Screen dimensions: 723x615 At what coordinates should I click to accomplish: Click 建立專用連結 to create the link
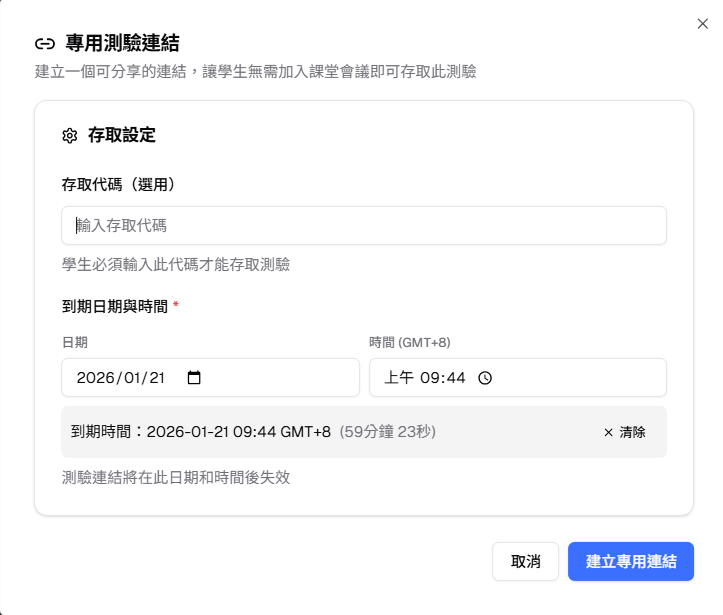pyautogui.click(x=631, y=561)
